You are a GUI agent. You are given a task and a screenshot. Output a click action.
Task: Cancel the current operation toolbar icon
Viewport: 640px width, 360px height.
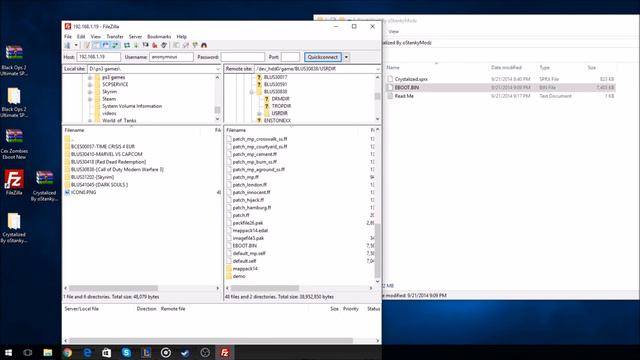145,45
